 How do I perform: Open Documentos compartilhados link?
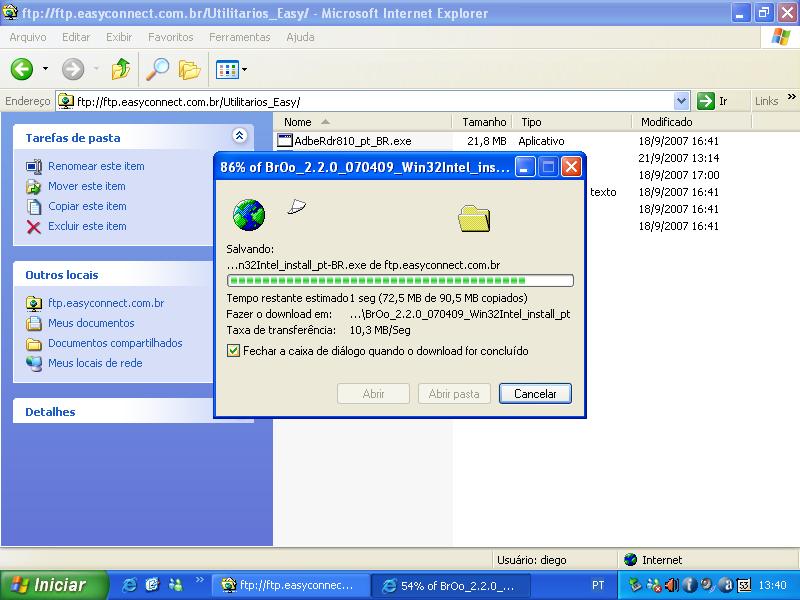pos(115,343)
